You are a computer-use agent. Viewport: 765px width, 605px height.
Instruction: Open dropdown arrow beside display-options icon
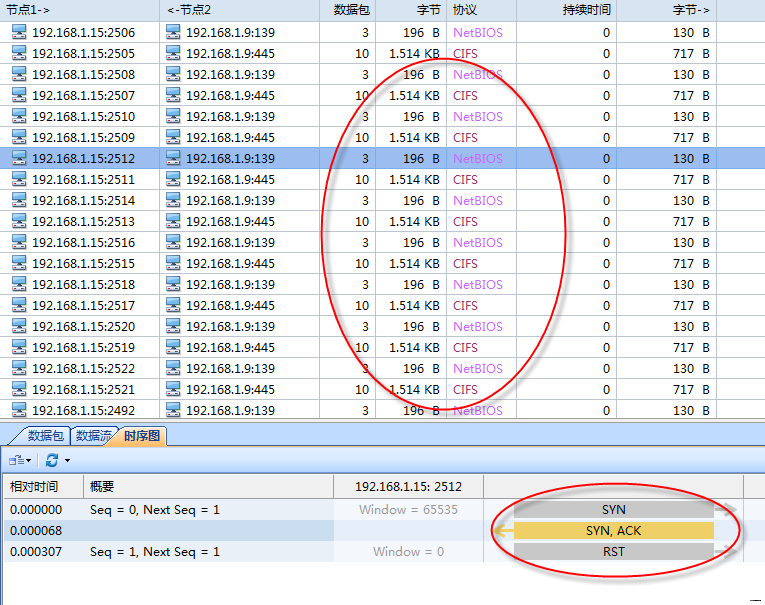click(29, 460)
